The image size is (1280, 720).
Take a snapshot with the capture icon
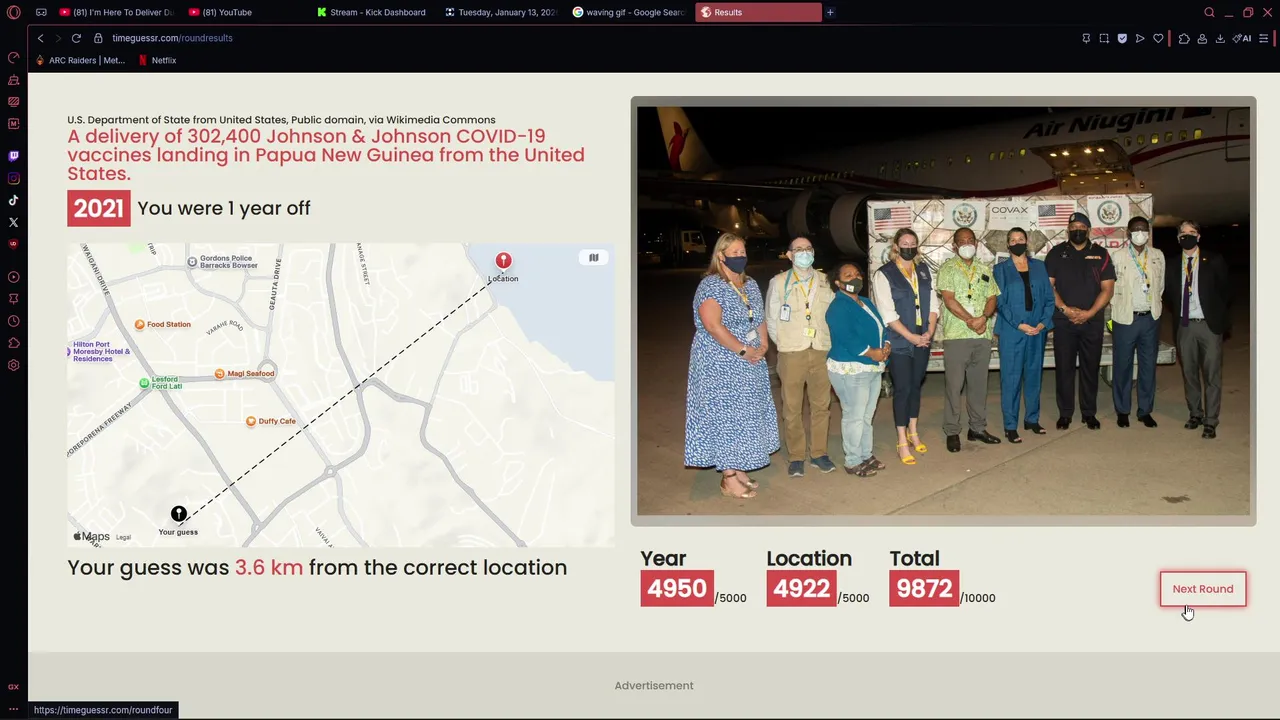pos(1104,38)
